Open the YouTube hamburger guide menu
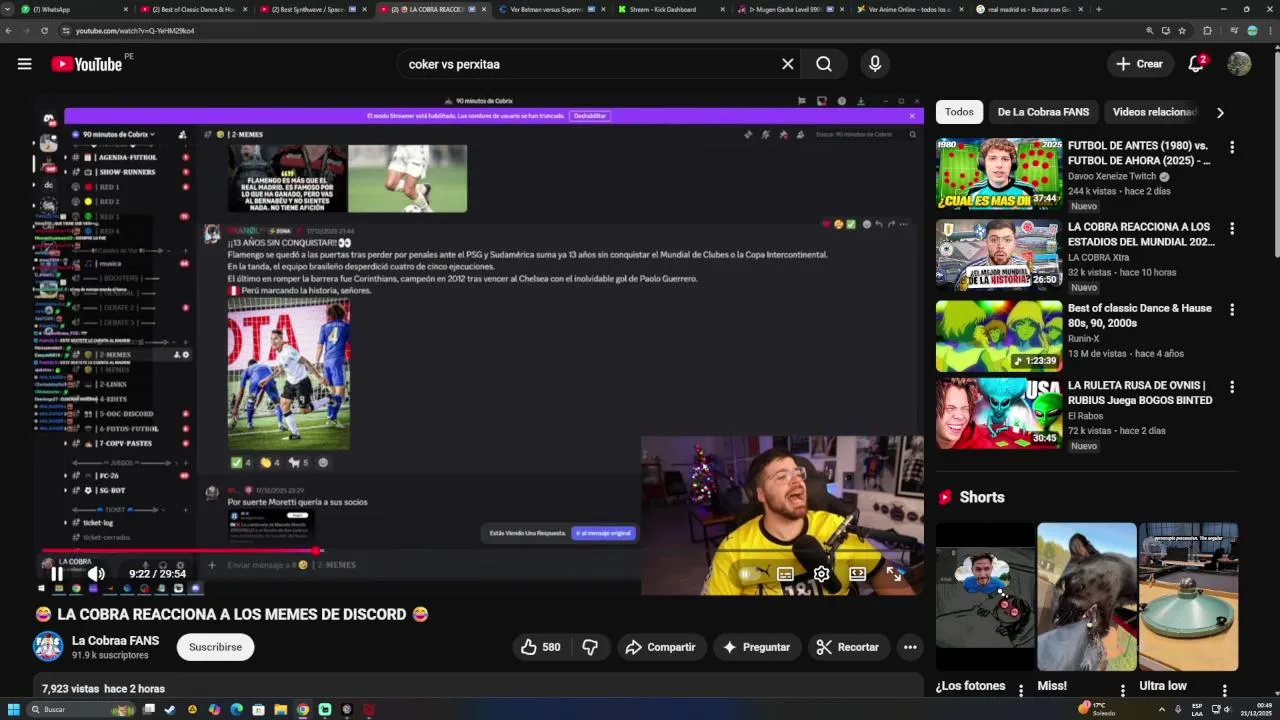 (x=24, y=64)
